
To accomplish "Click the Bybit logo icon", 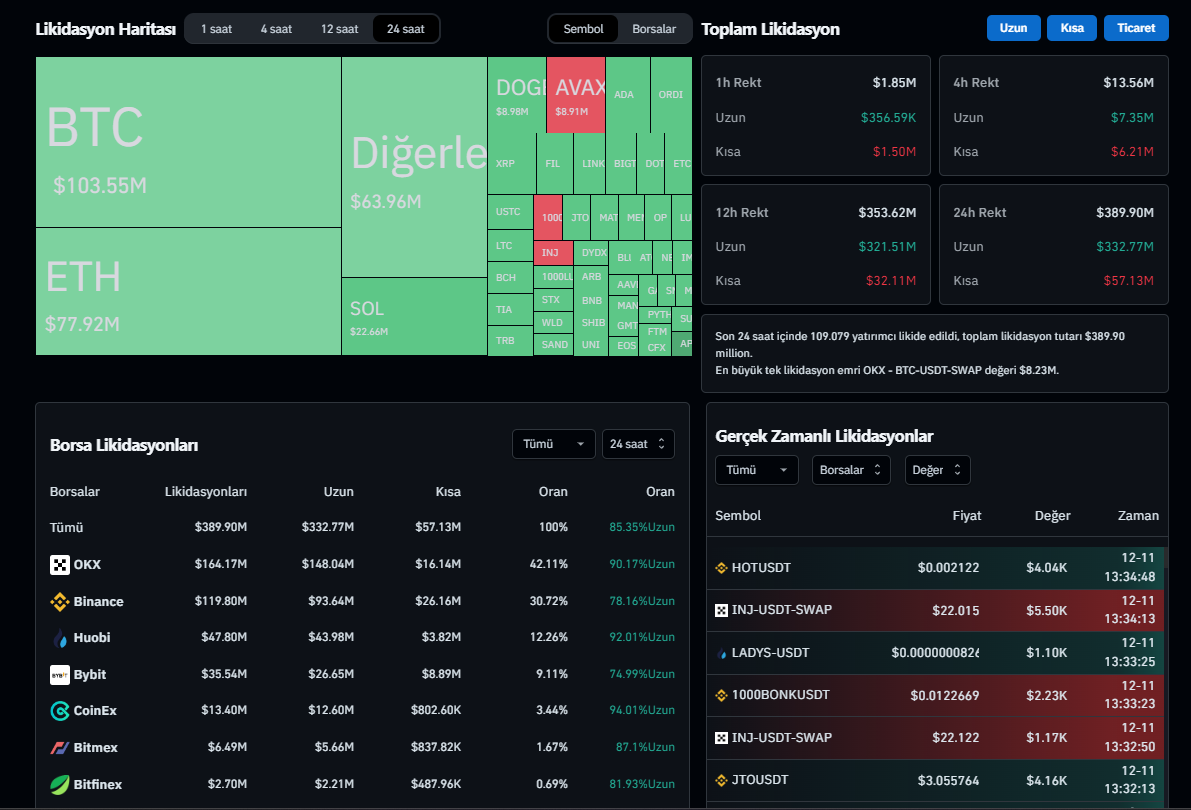I will pos(60,675).
